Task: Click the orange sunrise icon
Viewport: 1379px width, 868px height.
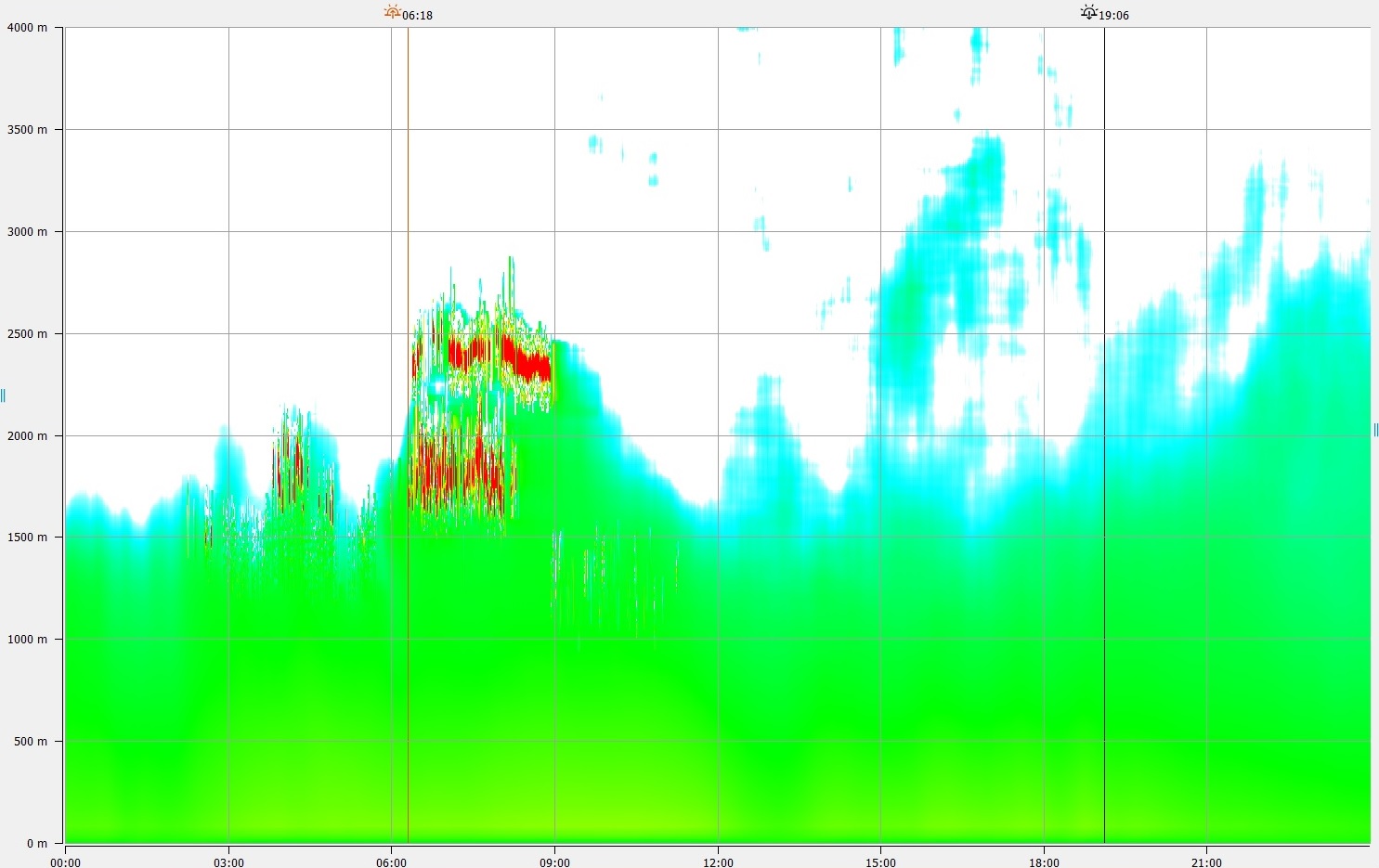Action: pyautogui.click(x=393, y=12)
